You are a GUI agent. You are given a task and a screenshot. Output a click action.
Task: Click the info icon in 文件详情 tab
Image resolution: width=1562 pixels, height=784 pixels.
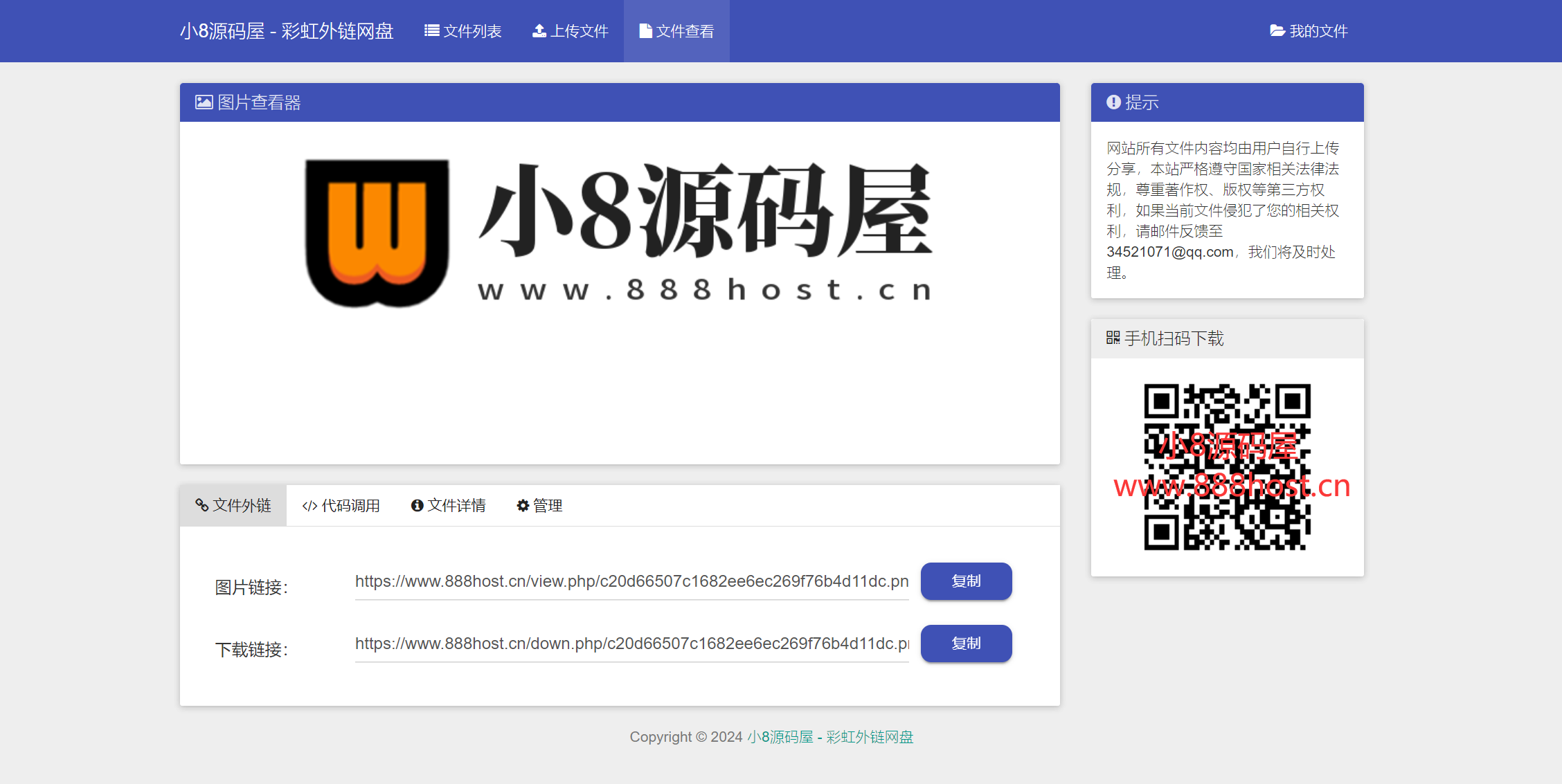(417, 506)
